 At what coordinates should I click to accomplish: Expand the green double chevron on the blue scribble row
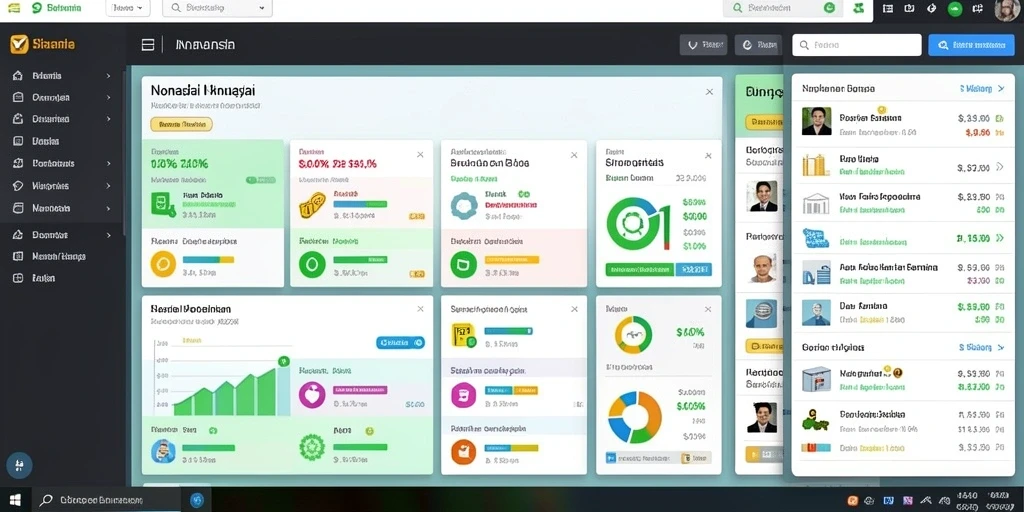999,238
